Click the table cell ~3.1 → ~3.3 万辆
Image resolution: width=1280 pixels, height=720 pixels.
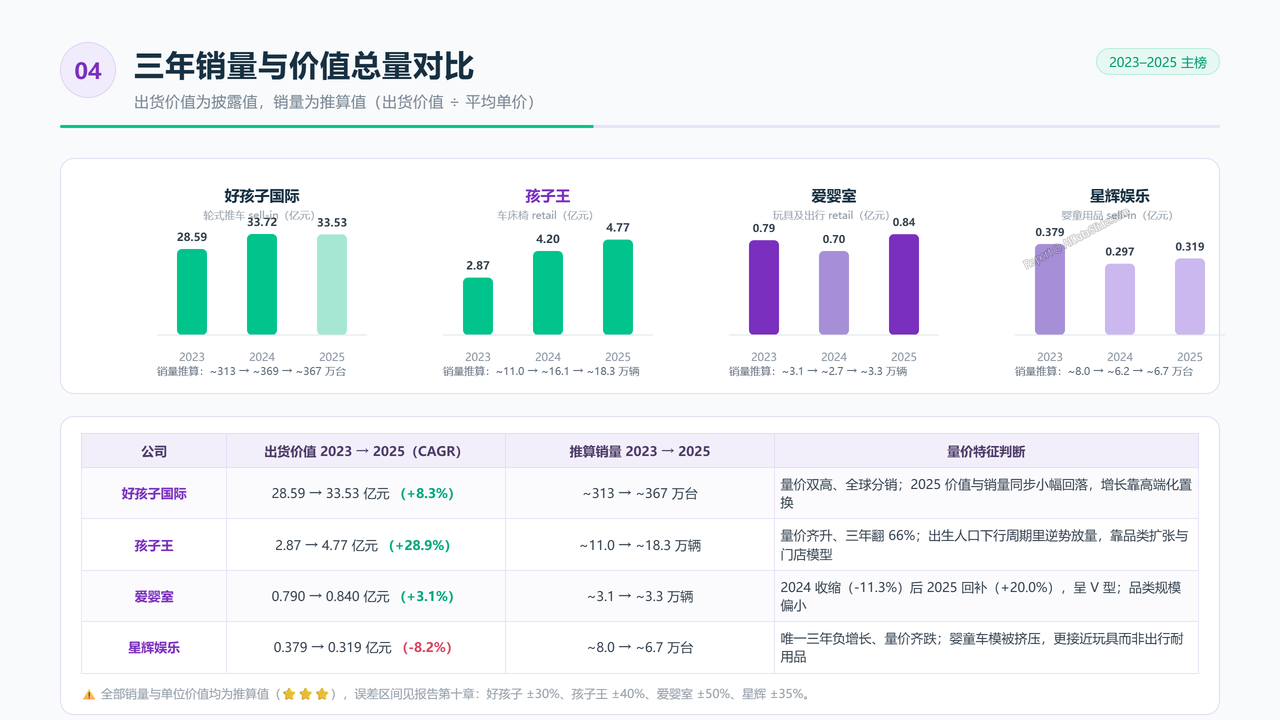coord(640,596)
